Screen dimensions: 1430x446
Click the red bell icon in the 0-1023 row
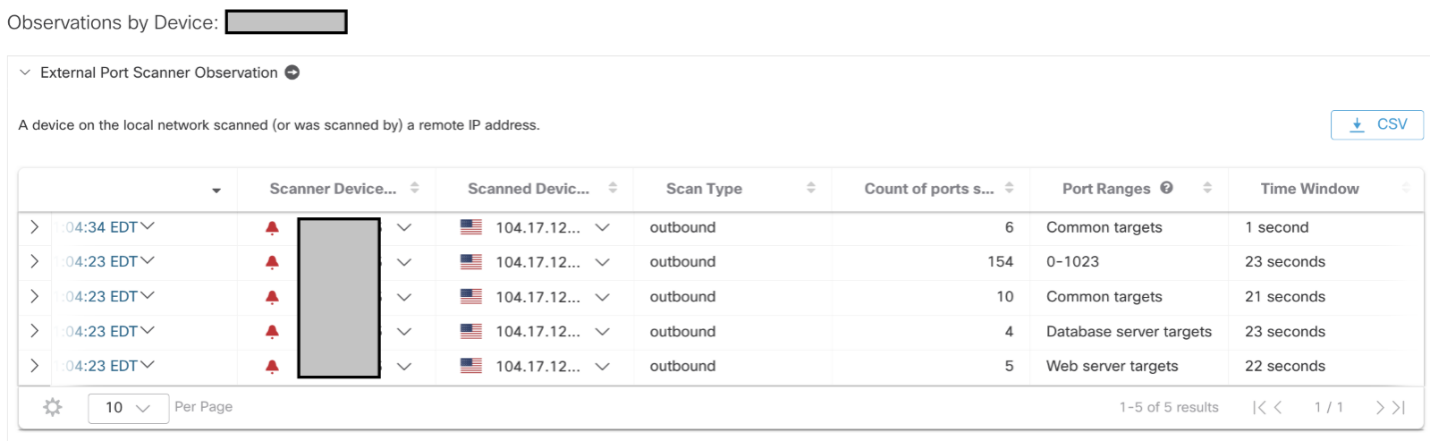272,262
